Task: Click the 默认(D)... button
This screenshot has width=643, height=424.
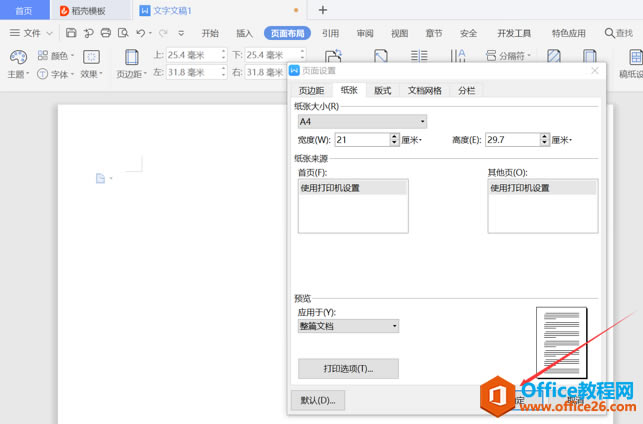Action: coord(318,400)
